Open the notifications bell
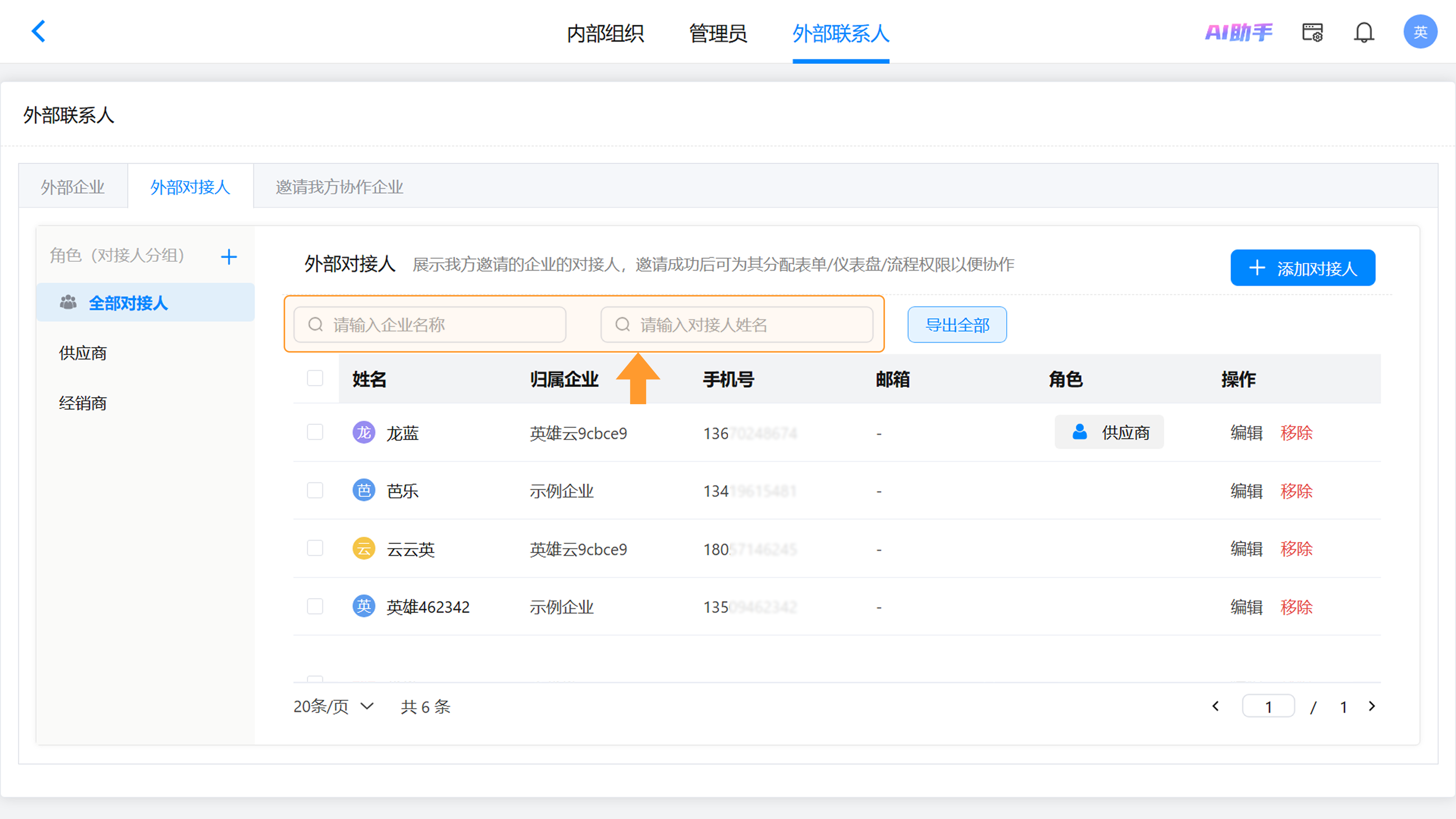This screenshot has height=819, width=1456. coord(1364,32)
